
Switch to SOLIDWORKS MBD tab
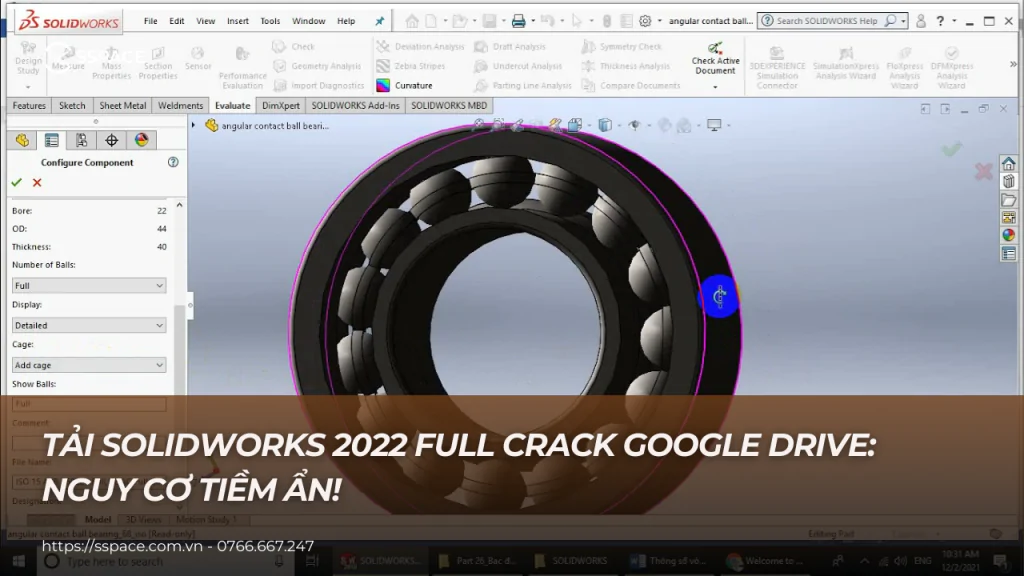coord(449,105)
